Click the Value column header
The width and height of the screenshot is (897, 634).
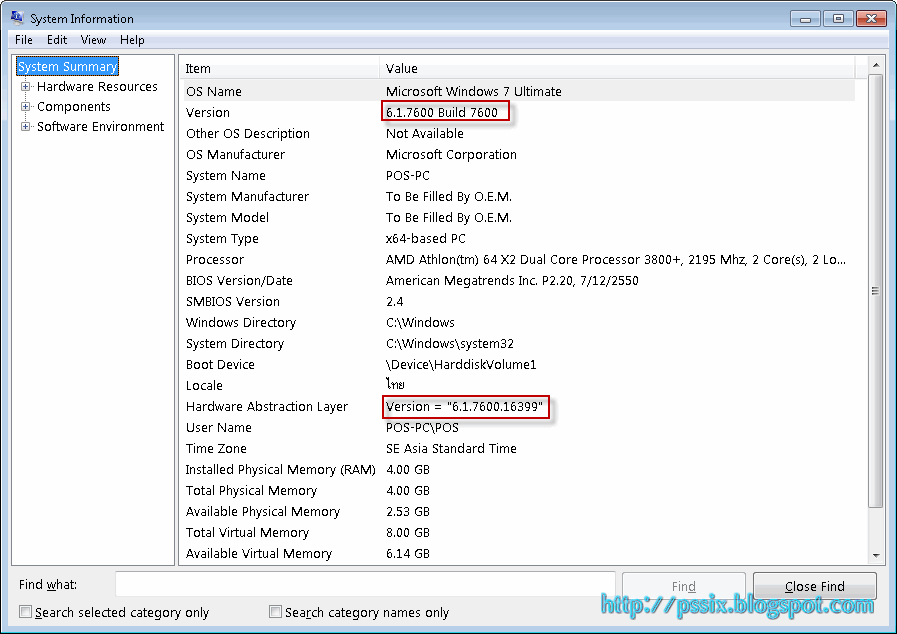click(x=617, y=69)
